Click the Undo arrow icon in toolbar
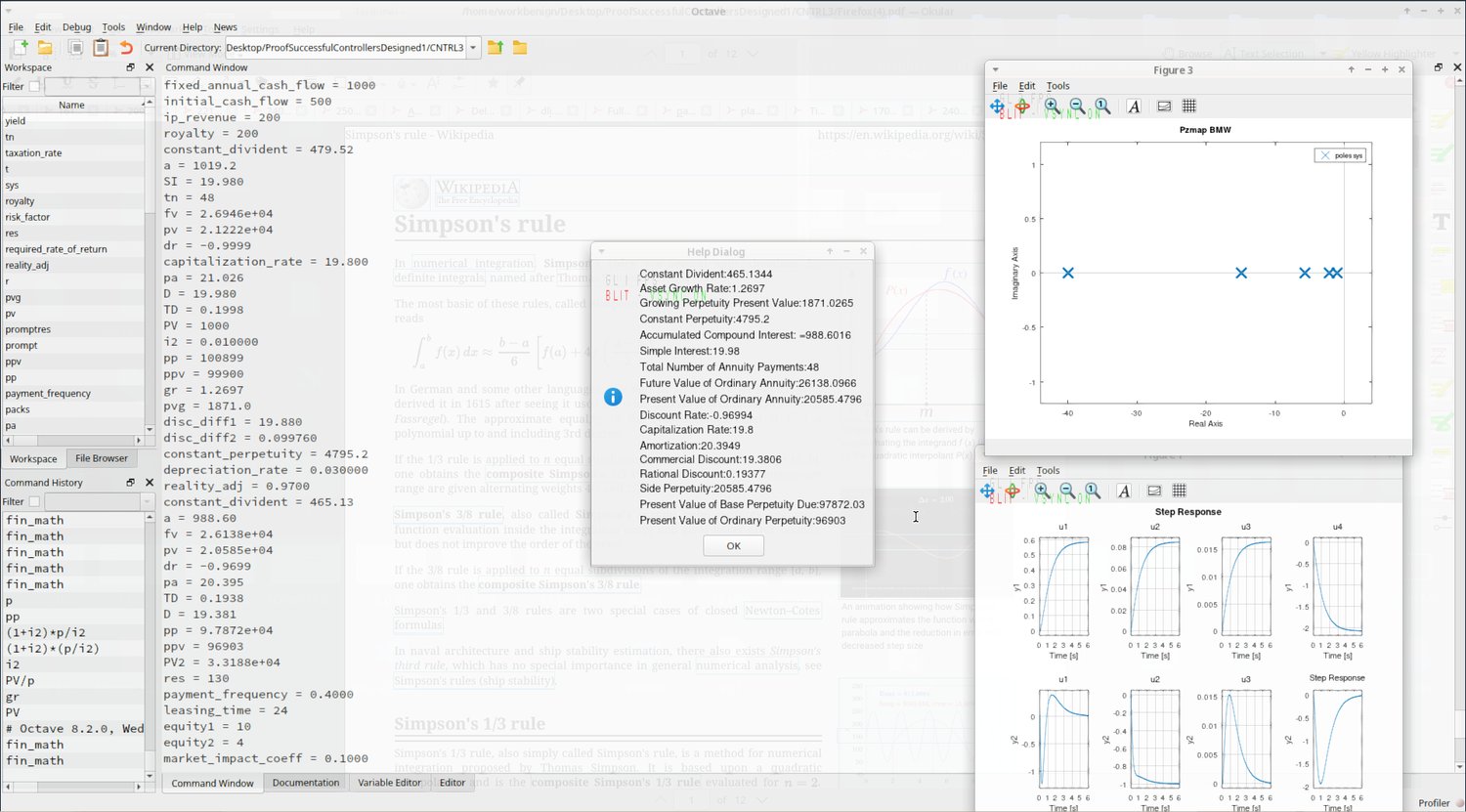The height and width of the screenshot is (812, 1466). (126, 47)
